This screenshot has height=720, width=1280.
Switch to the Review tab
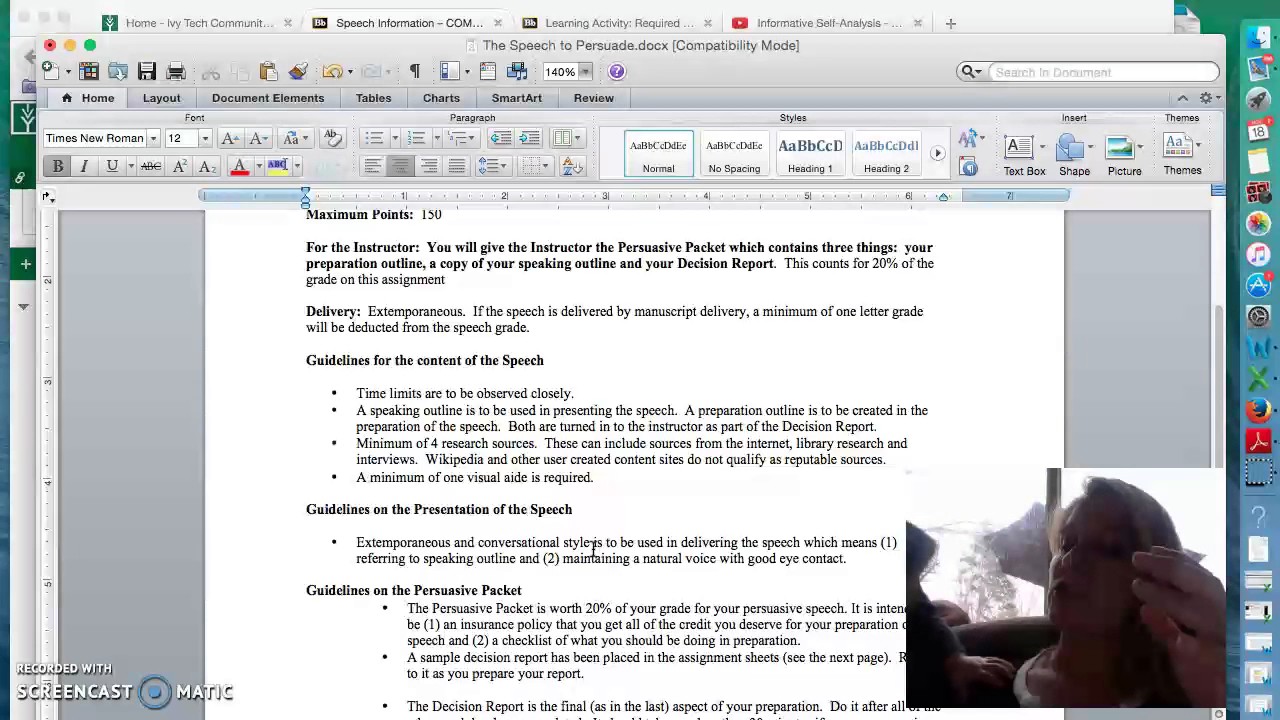593,98
